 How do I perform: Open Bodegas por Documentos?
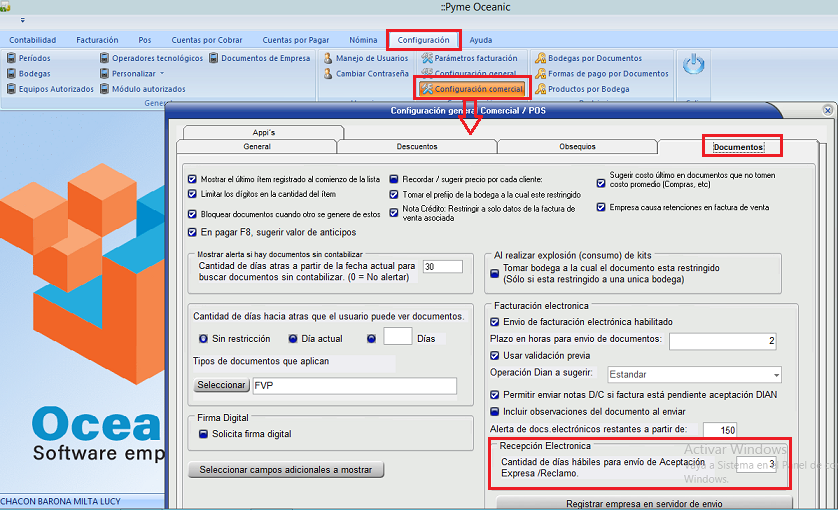tap(541, 59)
